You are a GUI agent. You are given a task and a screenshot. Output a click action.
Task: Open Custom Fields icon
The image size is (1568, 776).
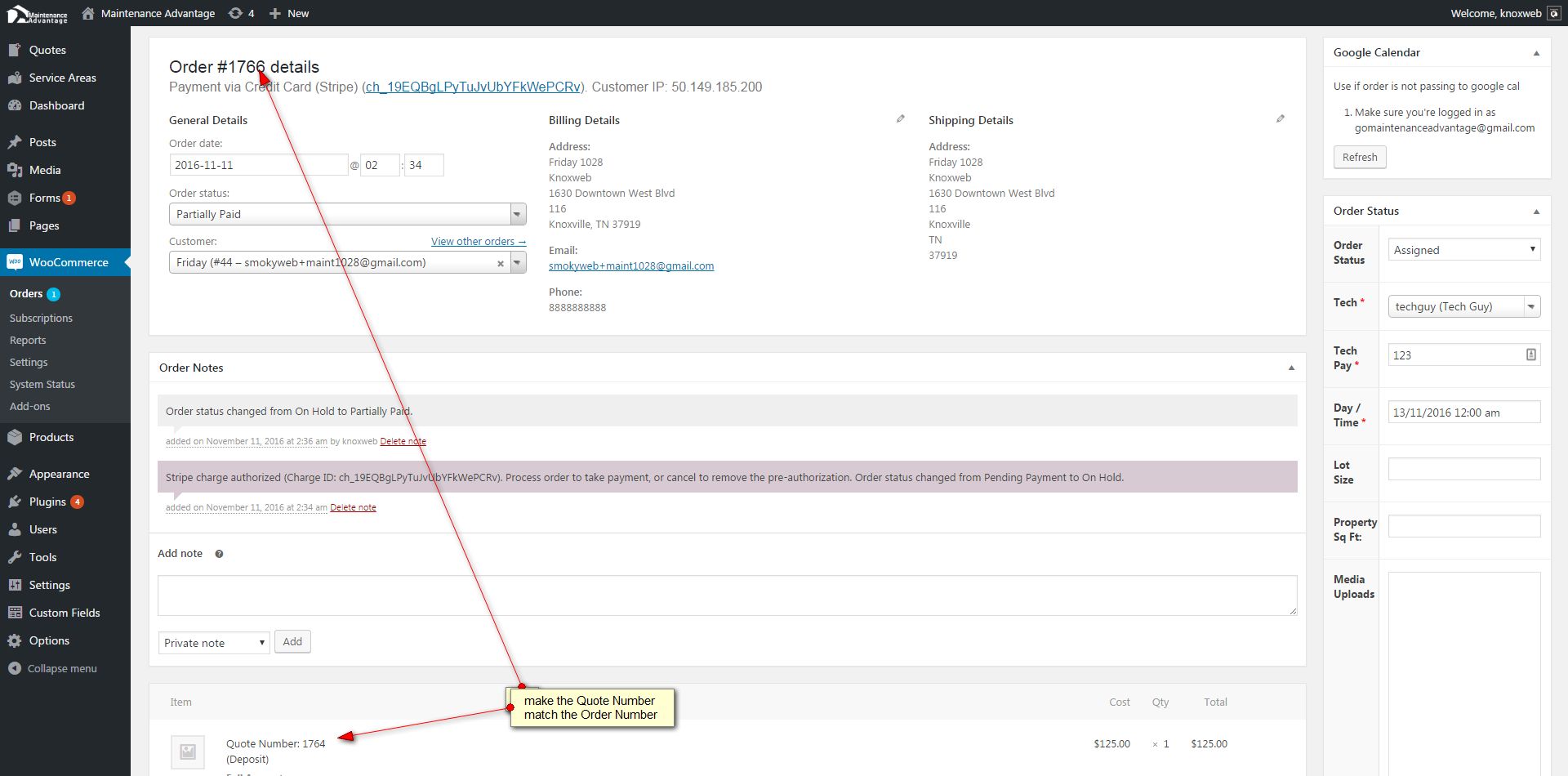click(x=14, y=613)
